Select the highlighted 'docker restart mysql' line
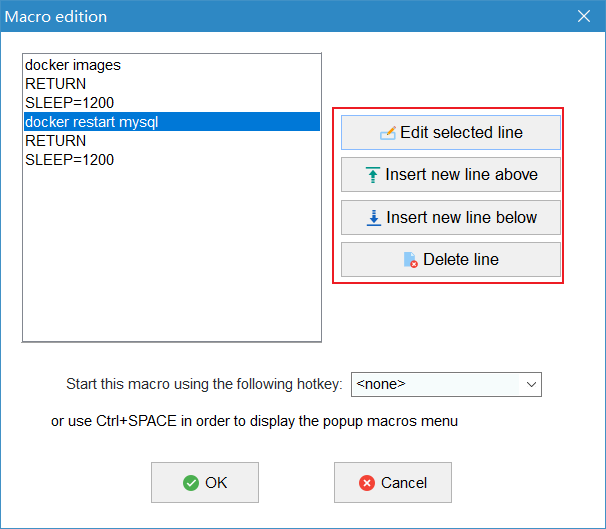This screenshot has width=606, height=529. pos(172,122)
